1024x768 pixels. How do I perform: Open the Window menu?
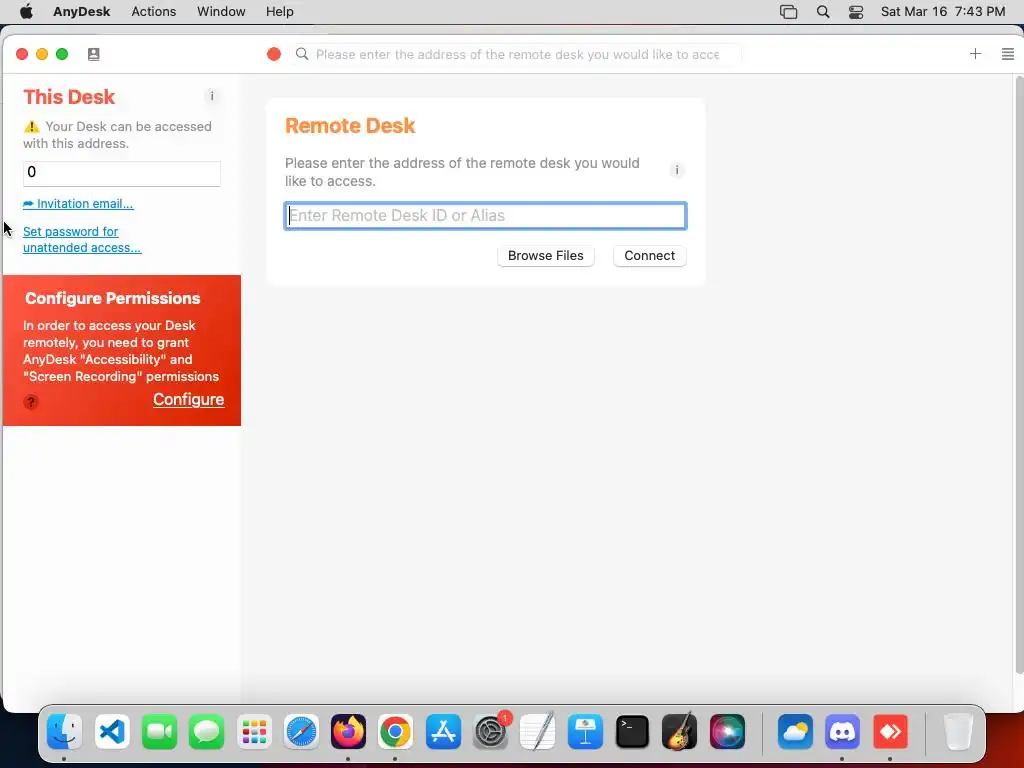[x=221, y=12]
